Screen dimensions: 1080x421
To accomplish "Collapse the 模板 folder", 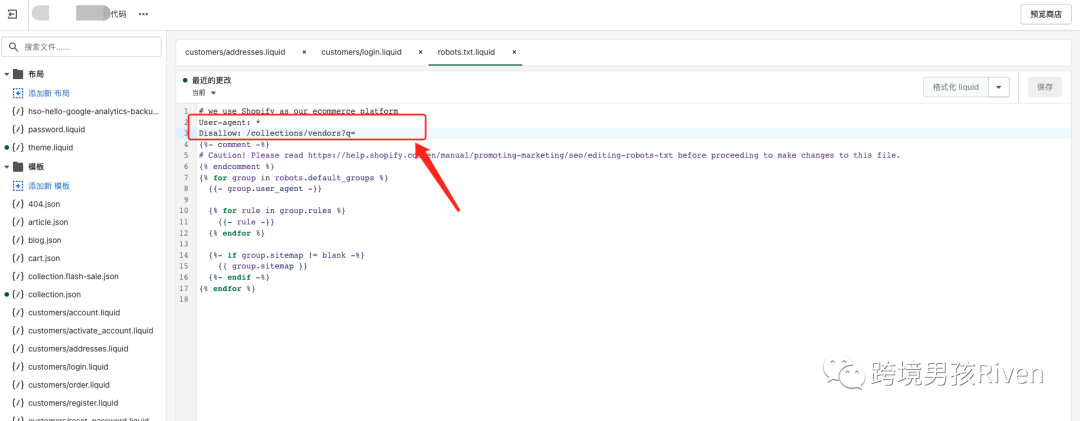I will coord(7,167).
